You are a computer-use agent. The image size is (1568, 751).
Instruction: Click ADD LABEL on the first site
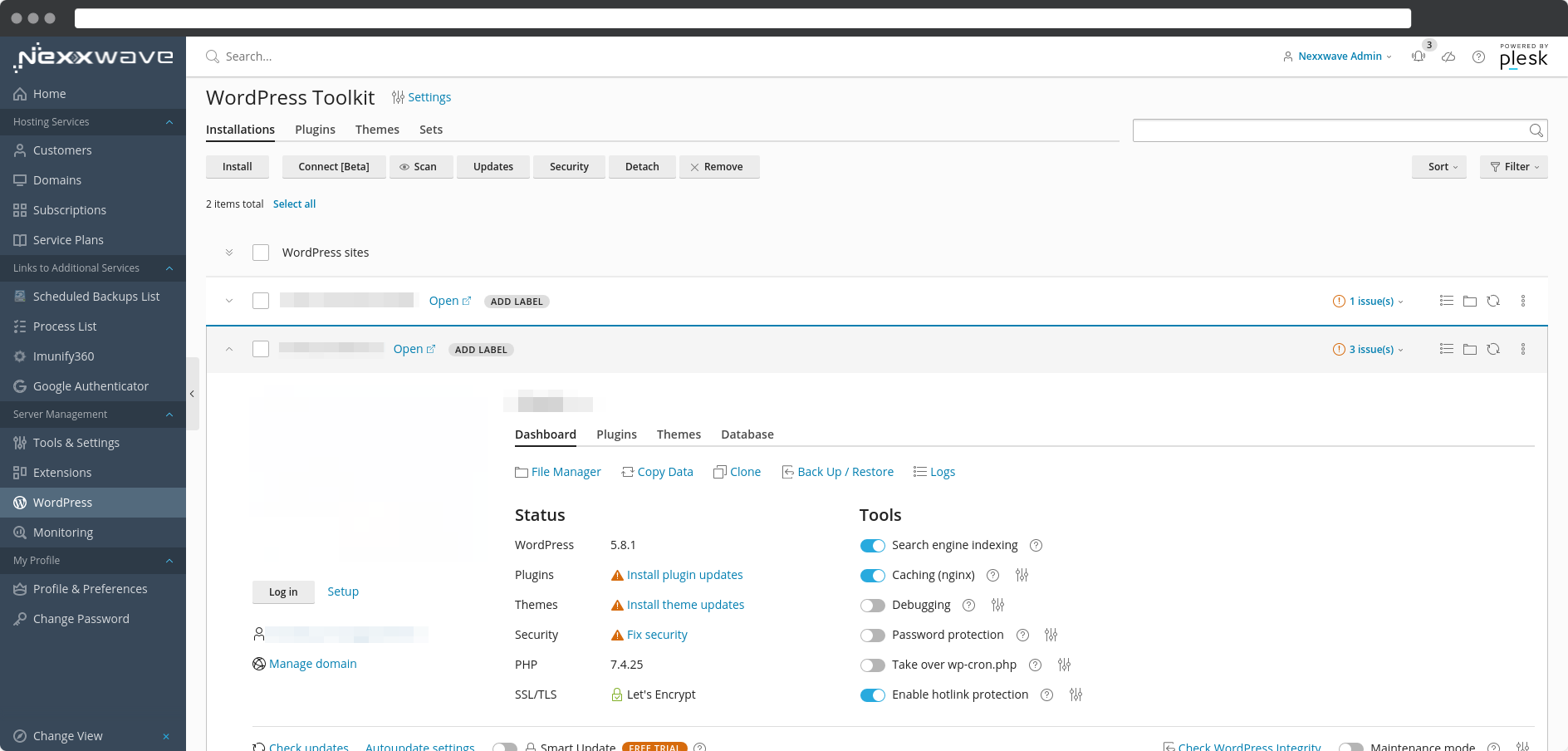(517, 302)
